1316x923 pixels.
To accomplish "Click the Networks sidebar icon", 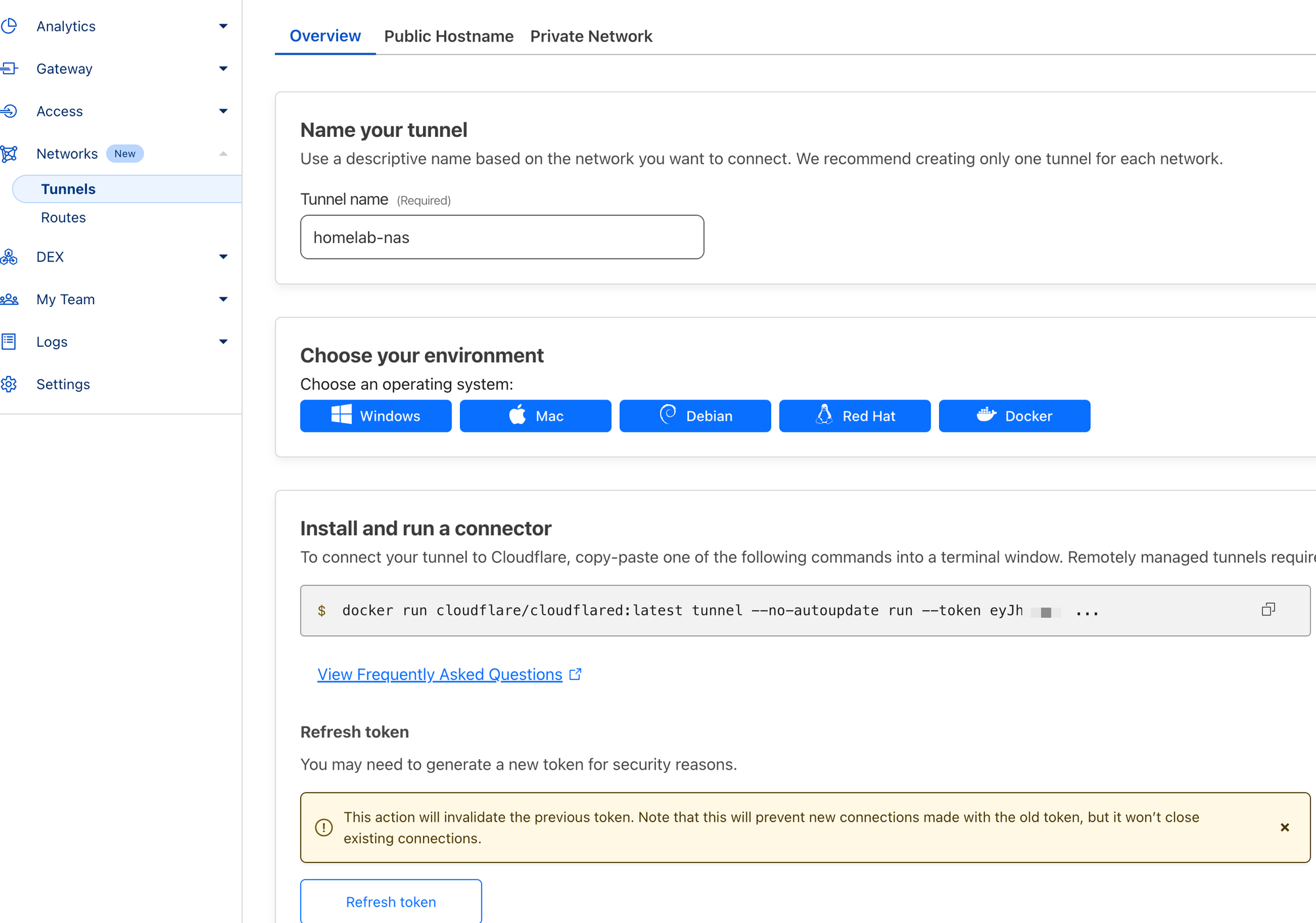I will click(9, 153).
